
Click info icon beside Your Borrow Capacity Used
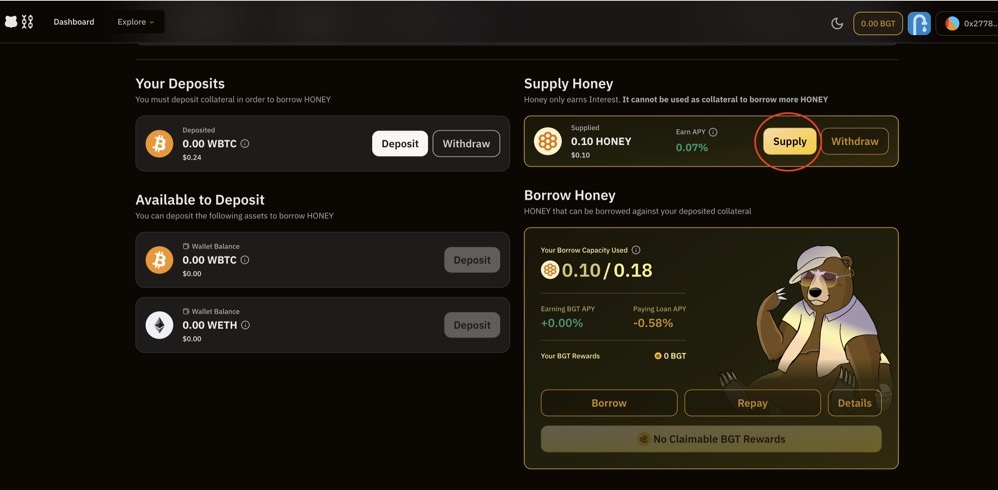pos(636,250)
